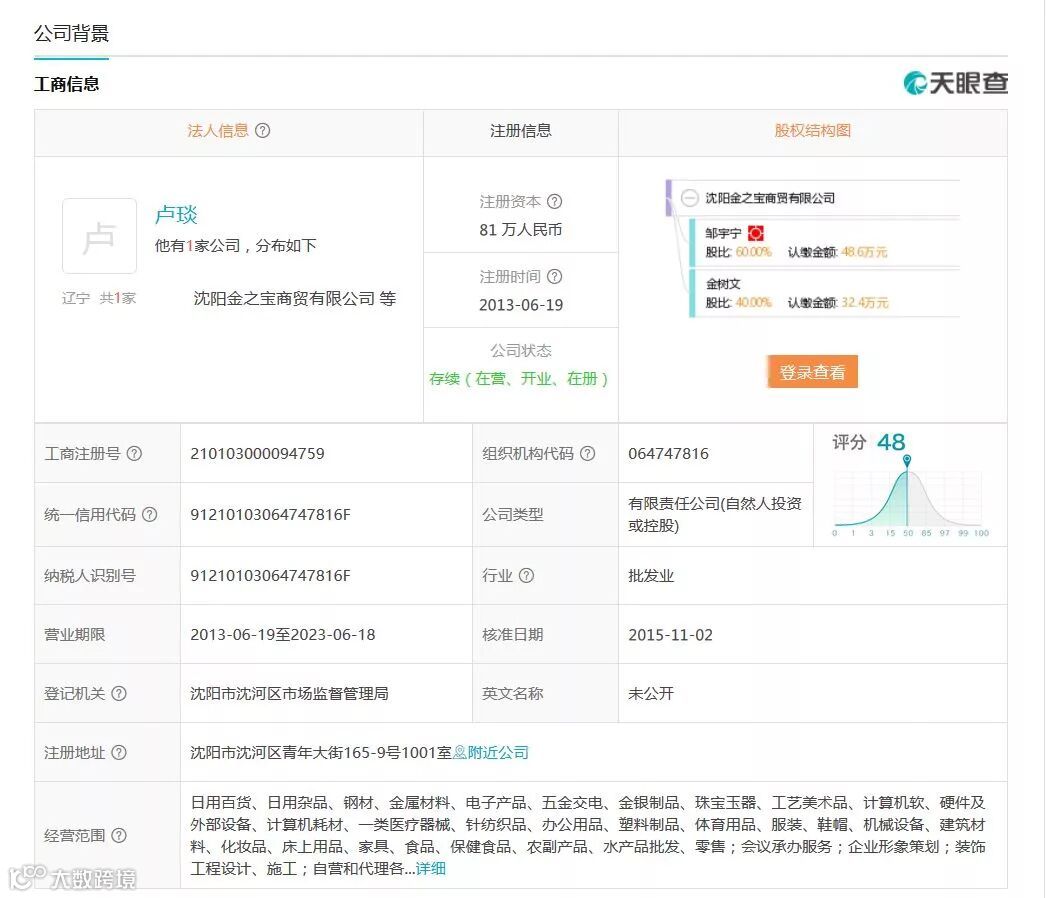Open the 公司背景 tab
Screen dimensions: 1046x898
[x=71, y=33]
